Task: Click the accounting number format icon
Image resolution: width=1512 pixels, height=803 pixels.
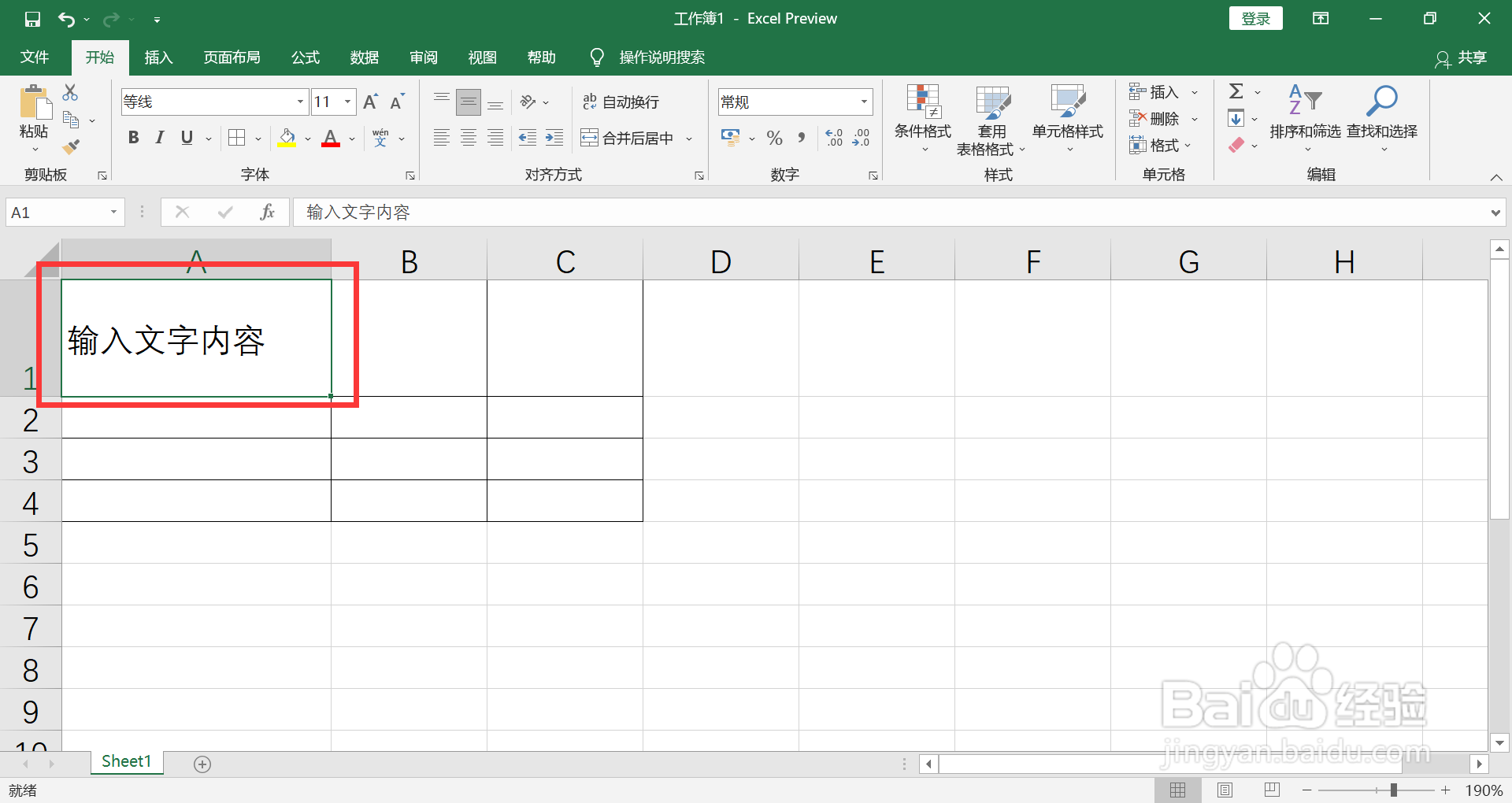Action: point(730,138)
